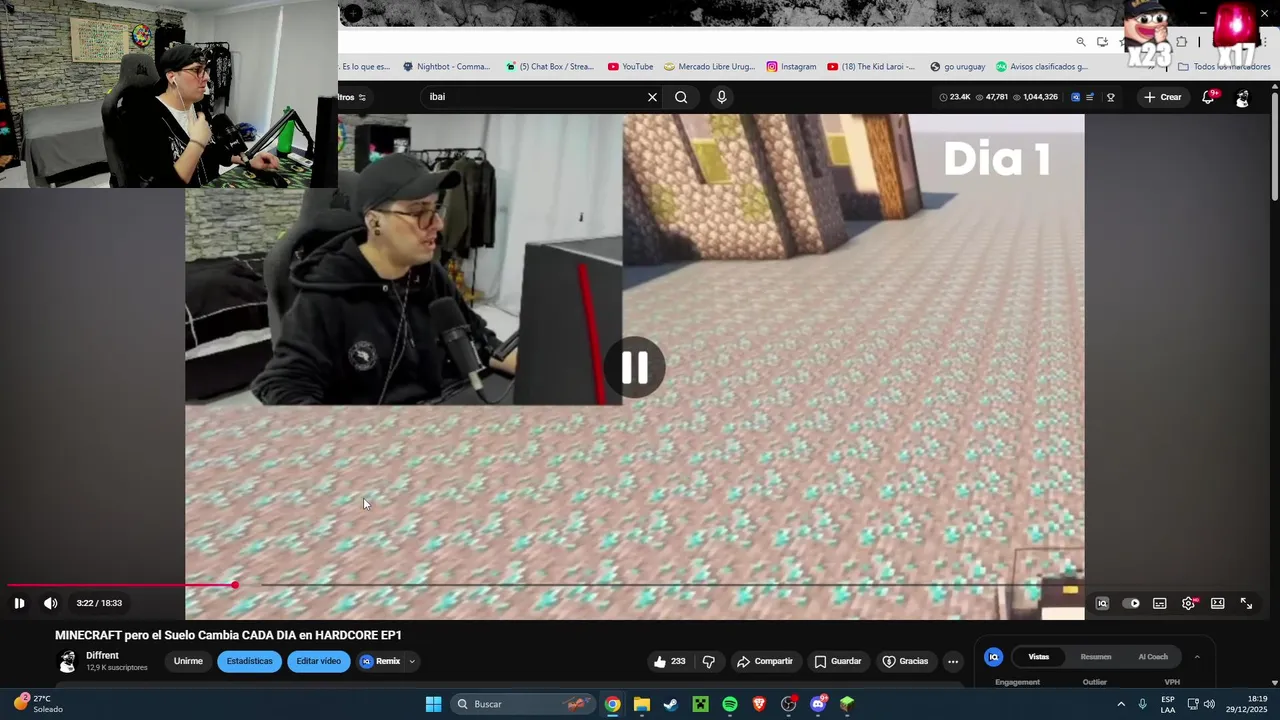This screenshot has height=720, width=1280.
Task: Open the weather widget showing 27°C
Action: coord(38,704)
